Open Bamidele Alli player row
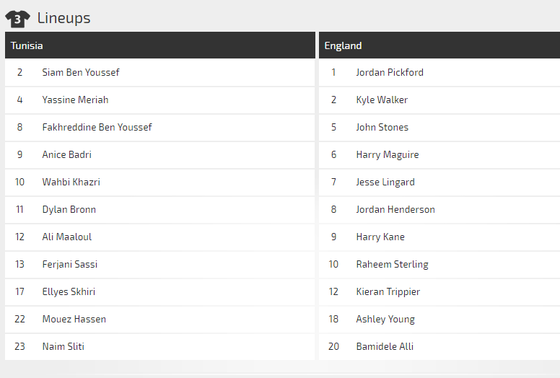Viewport: 560px width, 378px height. tap(439, 347)
